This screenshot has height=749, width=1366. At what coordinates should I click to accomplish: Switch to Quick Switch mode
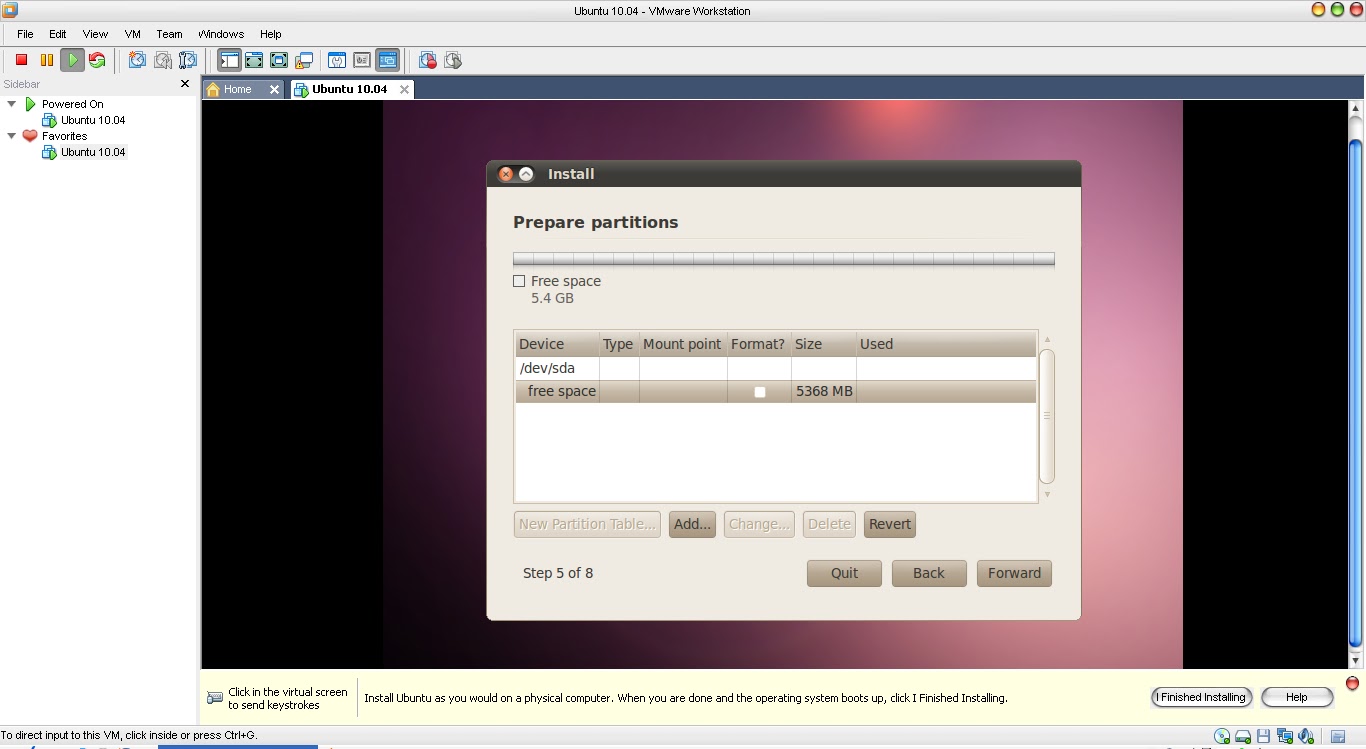tap(254, 60)
